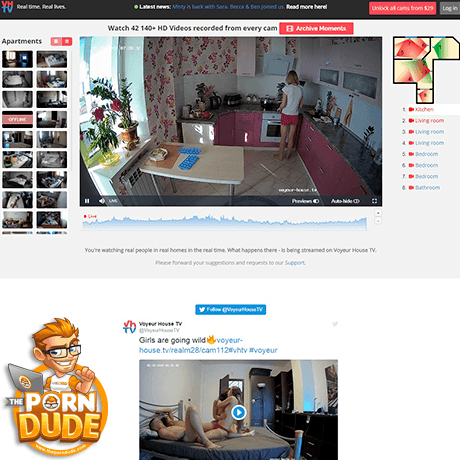Viewport: 460px width, 460px height.
Task: Click the Twitter bird icon on the tweet
Action: (x=335, y=324)
